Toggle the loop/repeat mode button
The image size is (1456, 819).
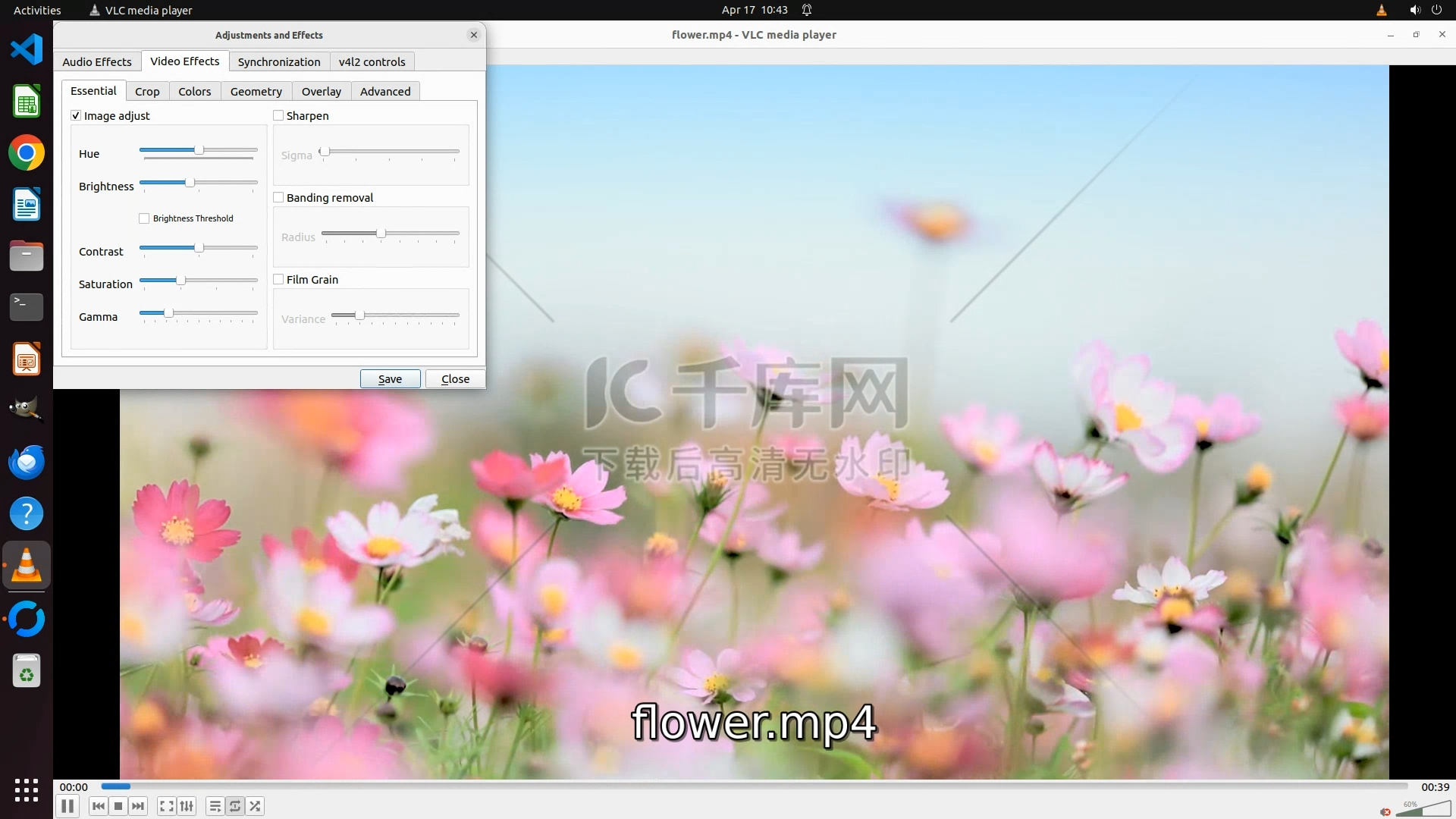235,806
